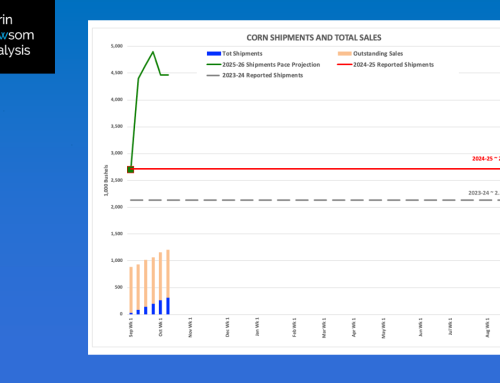This screenshot has width=500, height=383.
Task: Click the Nov Wk 1 x-axis label
Action: 190,327
